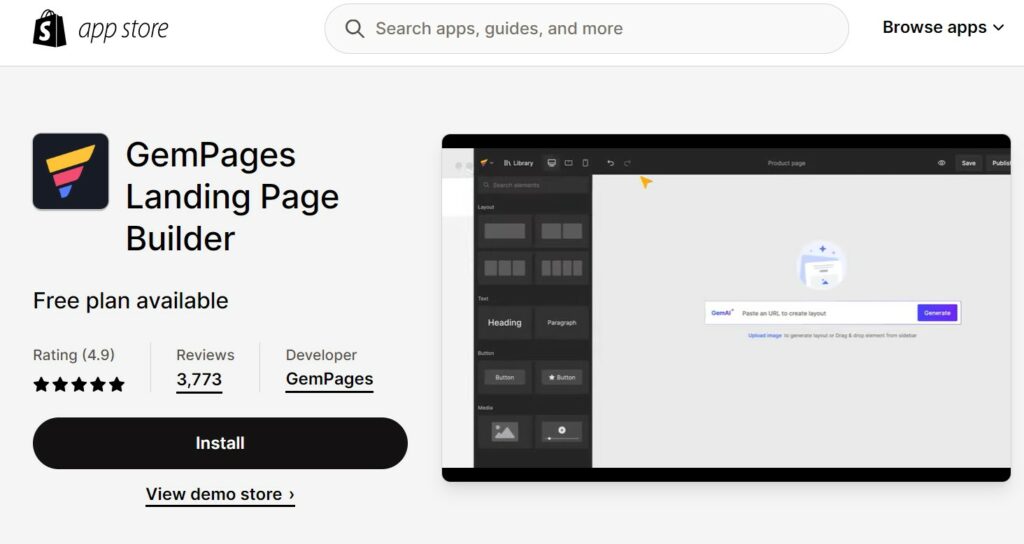Click the image media element in preview
This screenshot has width=1024, height=544.
pos(505,432)
